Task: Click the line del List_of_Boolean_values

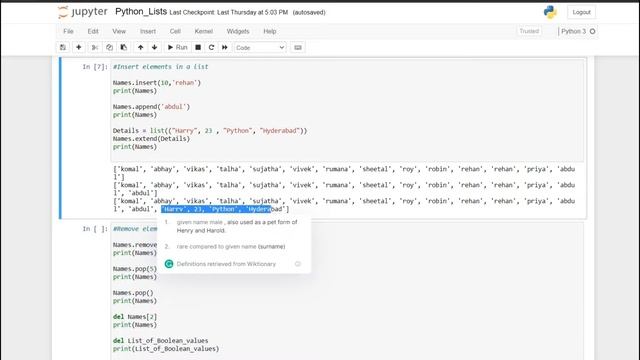Action: pyautogui.click(x=160, y=341)
